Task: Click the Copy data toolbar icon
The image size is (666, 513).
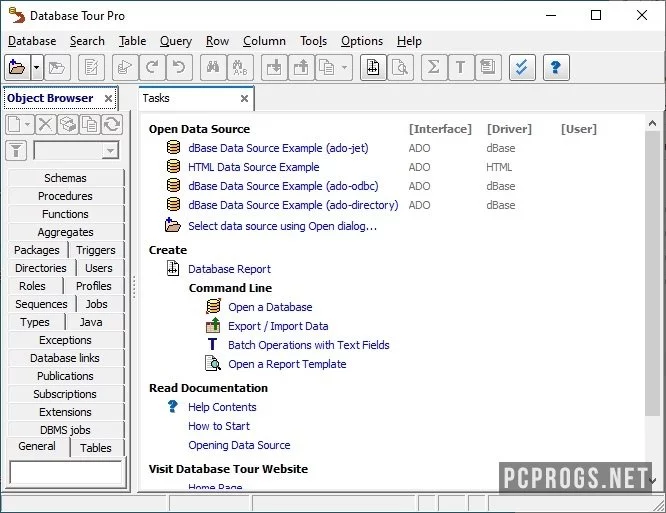Action: [327, 67]
